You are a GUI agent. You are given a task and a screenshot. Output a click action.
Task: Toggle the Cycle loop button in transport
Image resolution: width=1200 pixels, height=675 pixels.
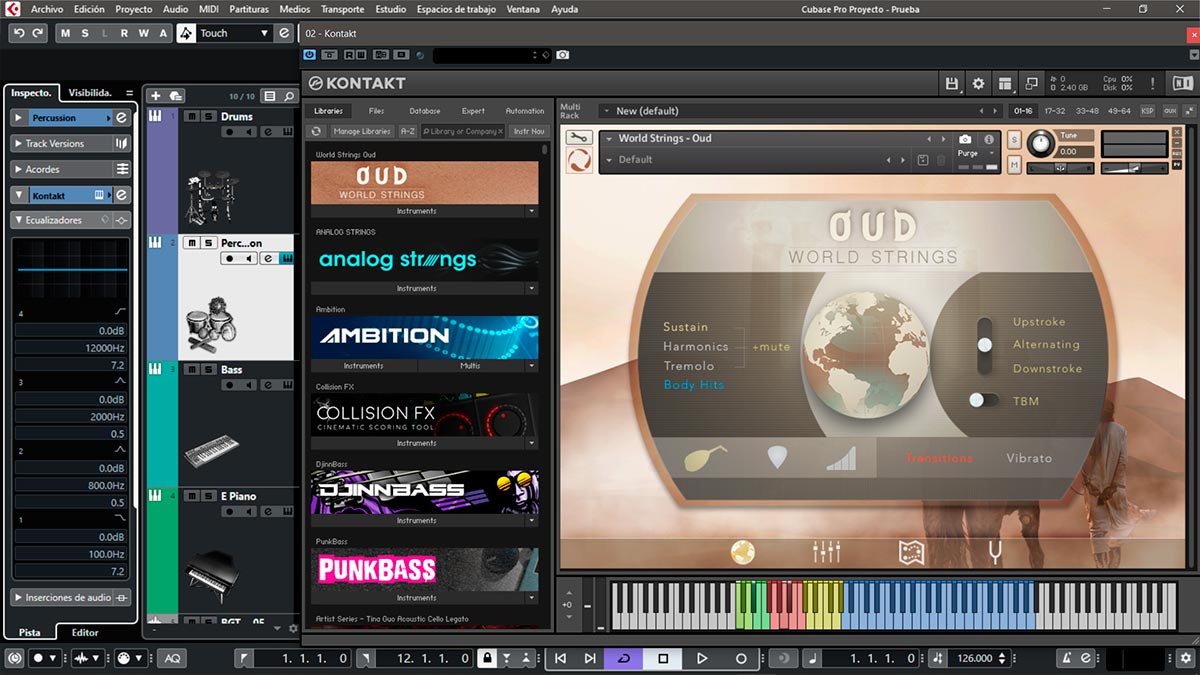(624, 658)
